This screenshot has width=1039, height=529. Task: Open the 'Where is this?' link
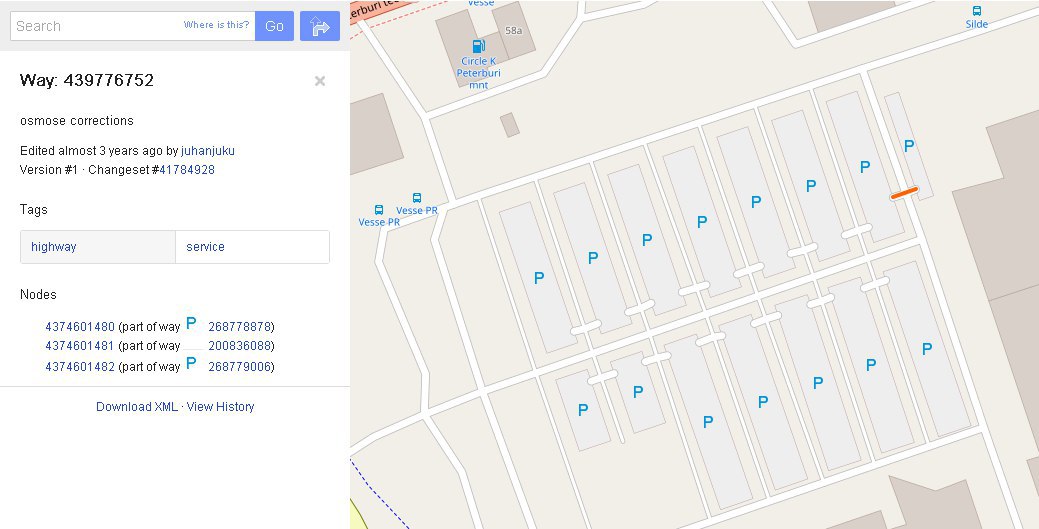(x=216, y=25)
